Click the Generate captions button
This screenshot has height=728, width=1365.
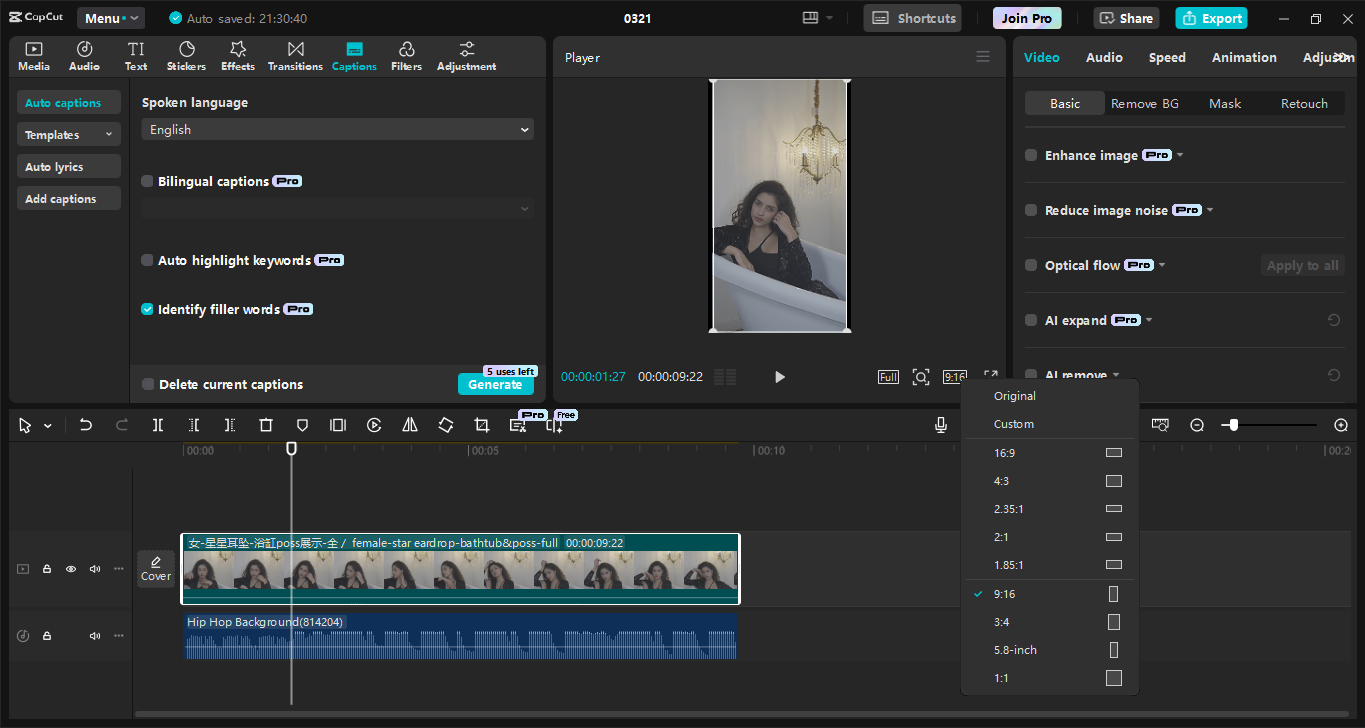(x=495, y=383)
